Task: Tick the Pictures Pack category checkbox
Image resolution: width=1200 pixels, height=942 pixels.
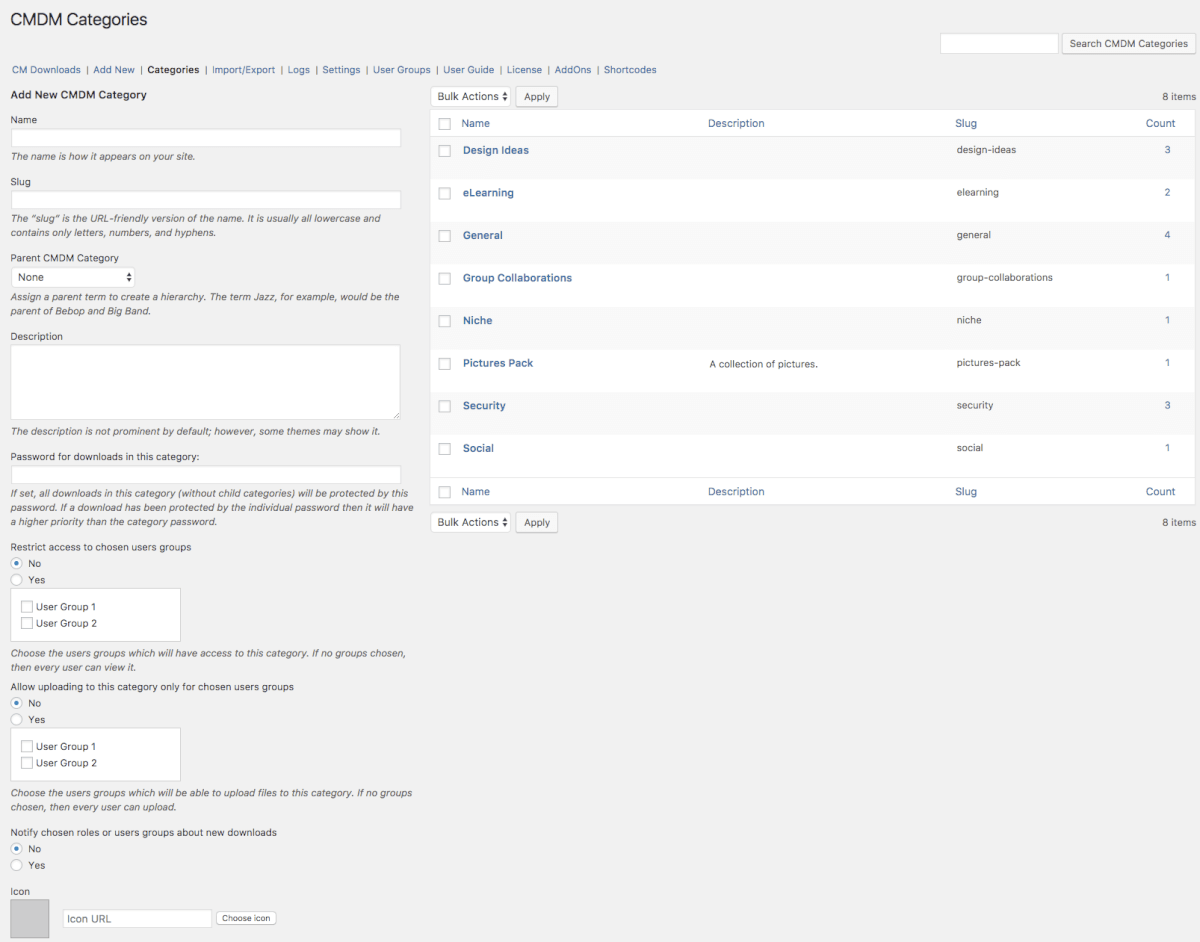Action: coord(445,364)
